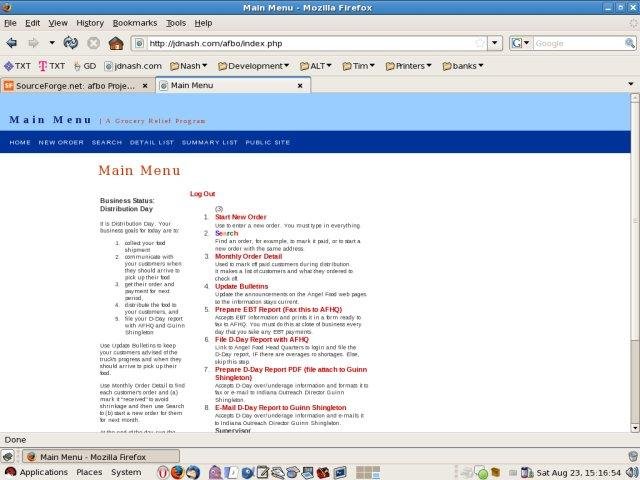Go to the browser Home page icon
Screen dimensions: 640x480
(116, 43)
